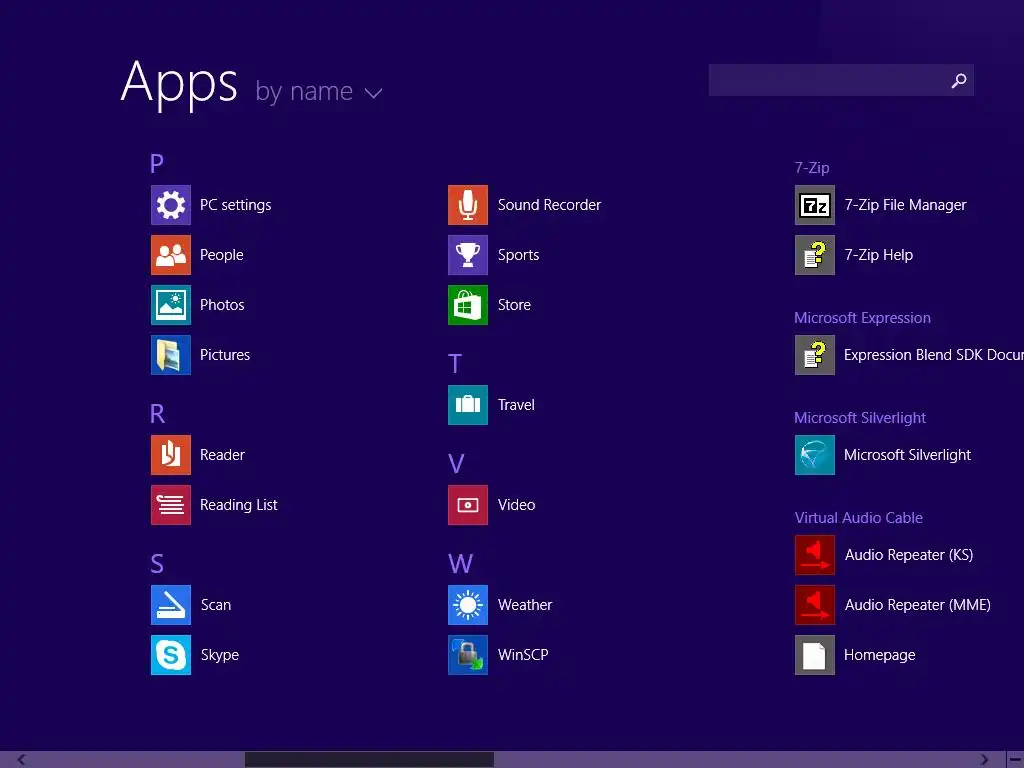Click the 'Sound Recorder' label
This screenshot has width=1024, height=768.
(549, 205)
